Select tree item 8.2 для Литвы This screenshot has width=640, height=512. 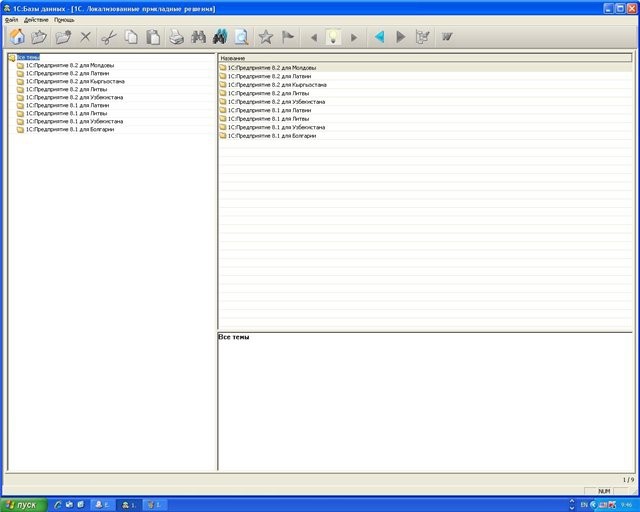(67, 89)
